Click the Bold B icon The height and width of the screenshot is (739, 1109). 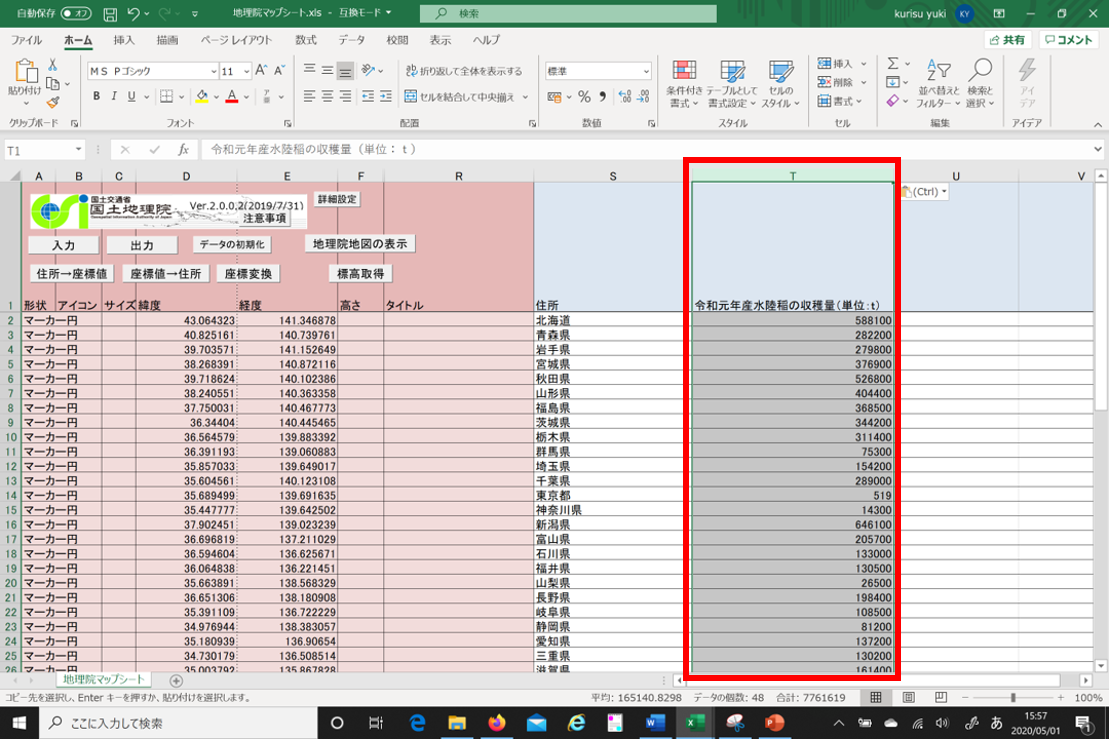tap(96, 96)
